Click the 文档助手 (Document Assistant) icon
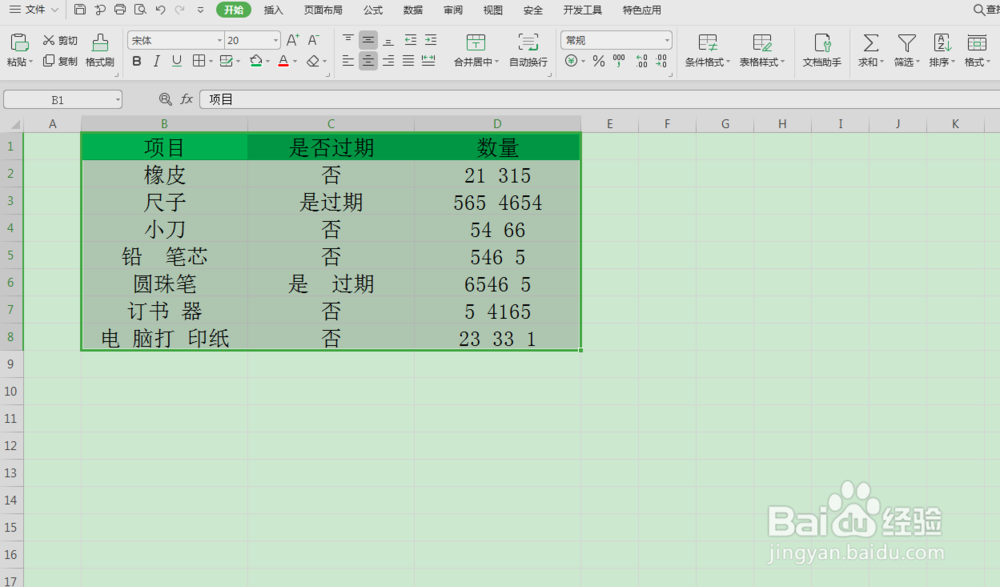The width and height of the screenshot is (1000, 587). coord(821,50)
